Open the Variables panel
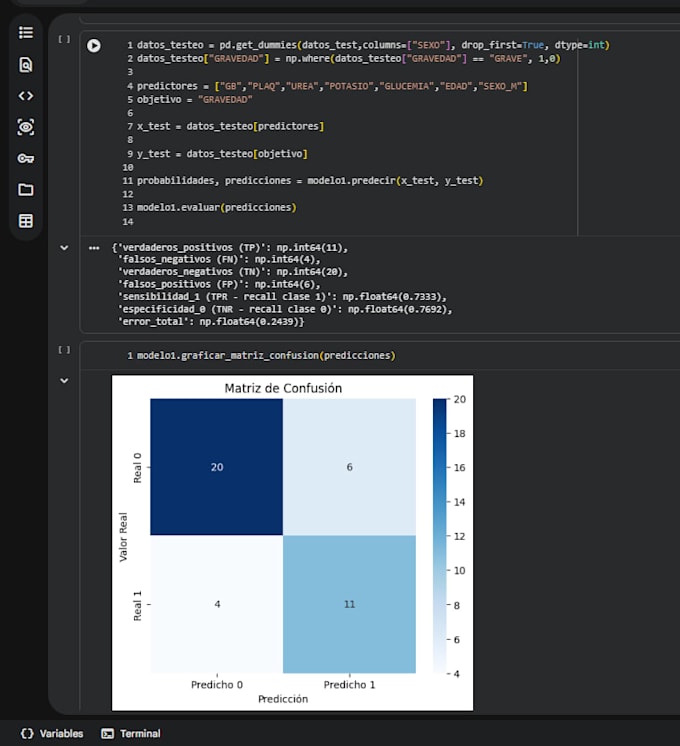This screenshot has width=680, height=746. [x=52, y=733]
